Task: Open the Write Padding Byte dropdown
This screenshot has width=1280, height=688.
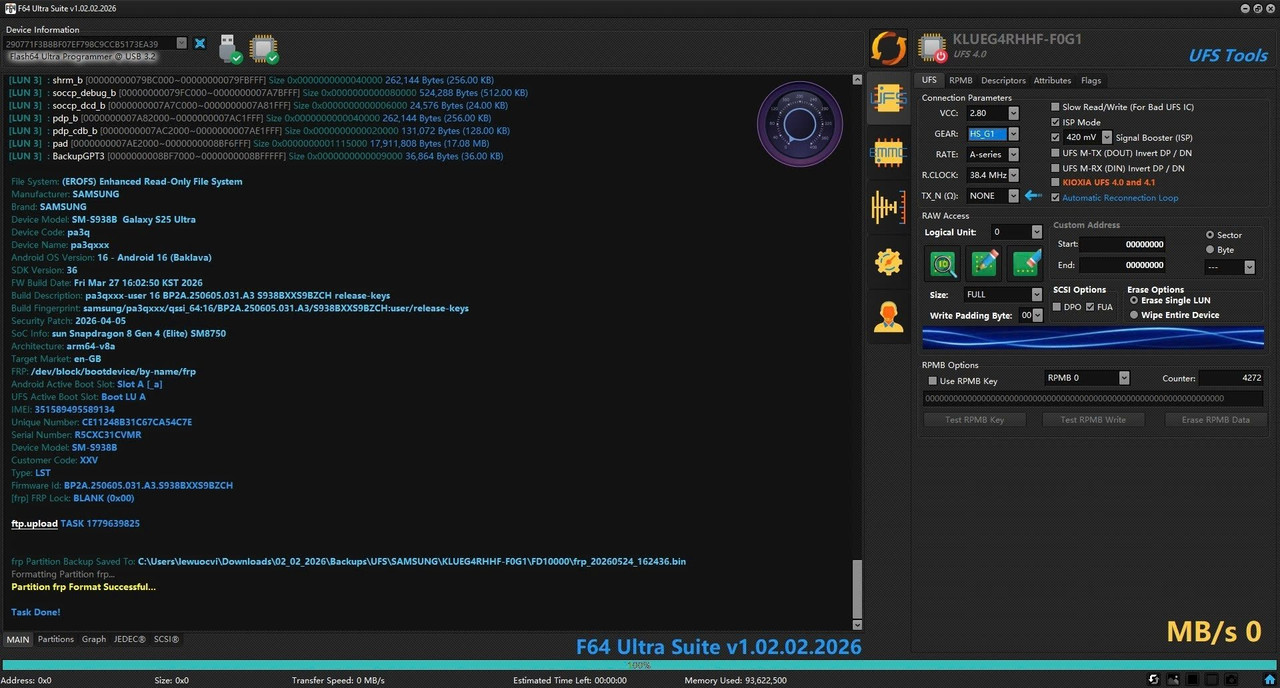Action: tap(1037, 315)
